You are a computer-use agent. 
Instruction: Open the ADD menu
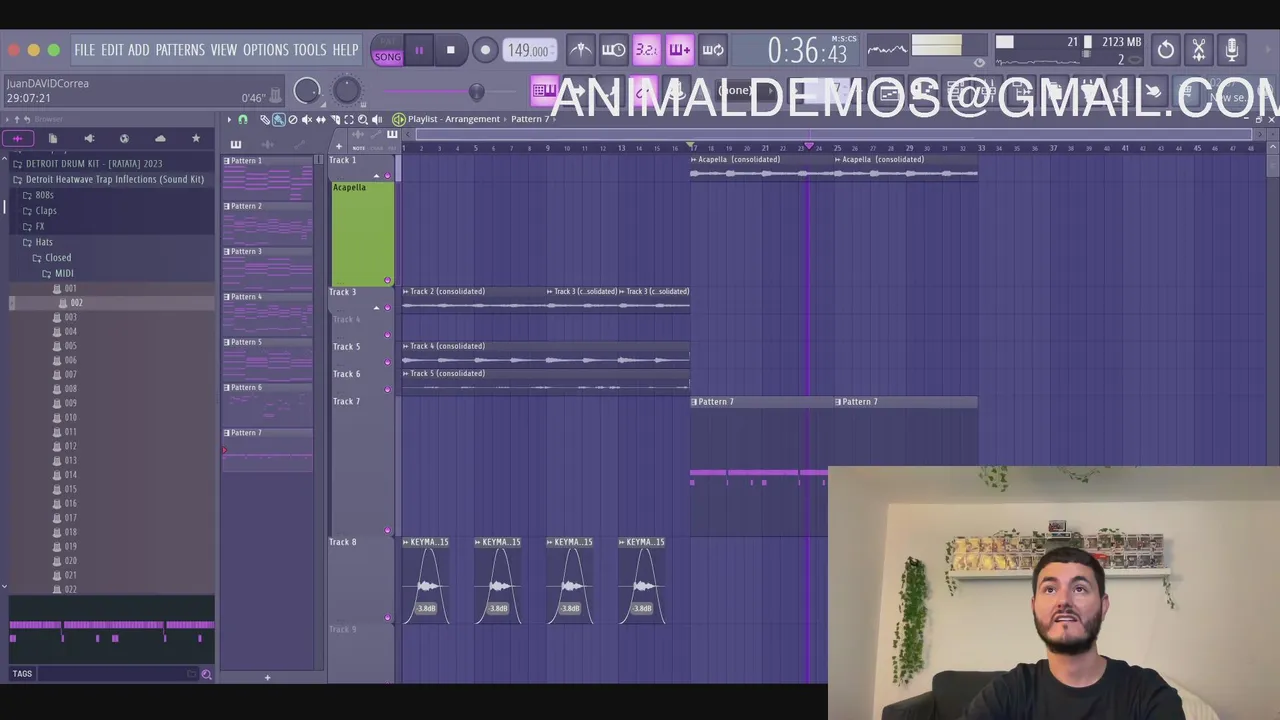tap(139, 50)
